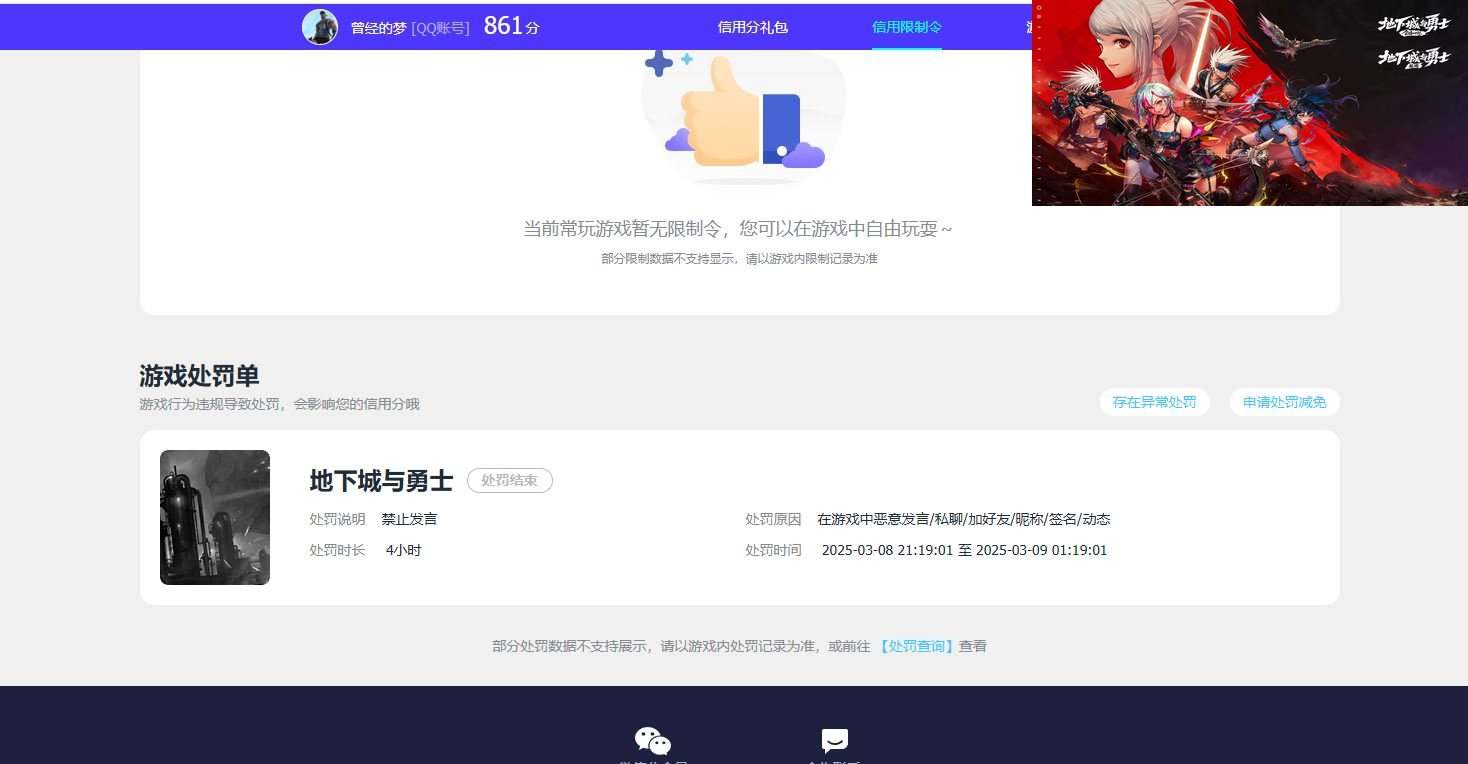Click the floating game promo banner
1468x764 pixels.
(x=1250, y=103)
